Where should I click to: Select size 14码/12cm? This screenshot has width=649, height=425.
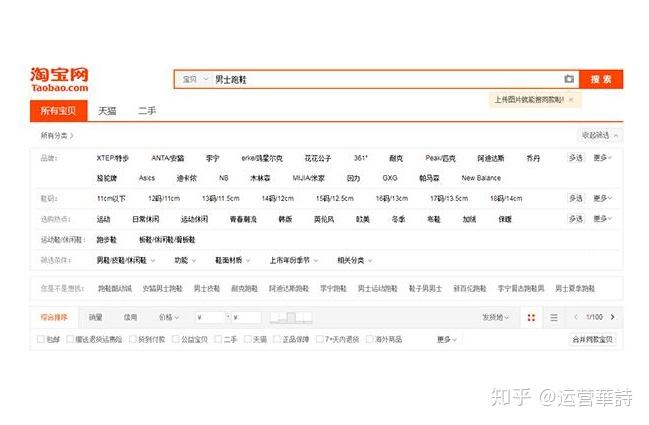[278, 198]
